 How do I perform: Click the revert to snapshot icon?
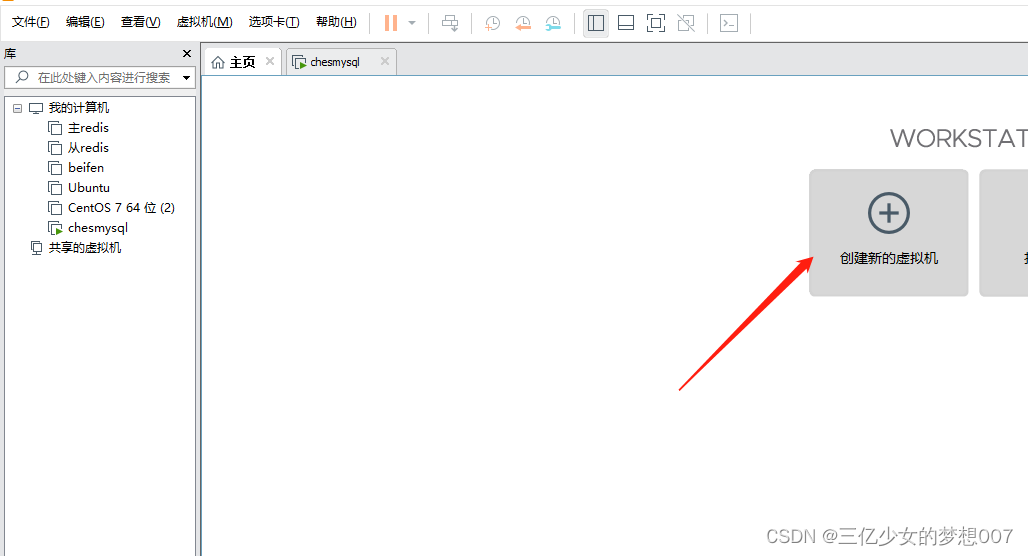tap(523, 23)
